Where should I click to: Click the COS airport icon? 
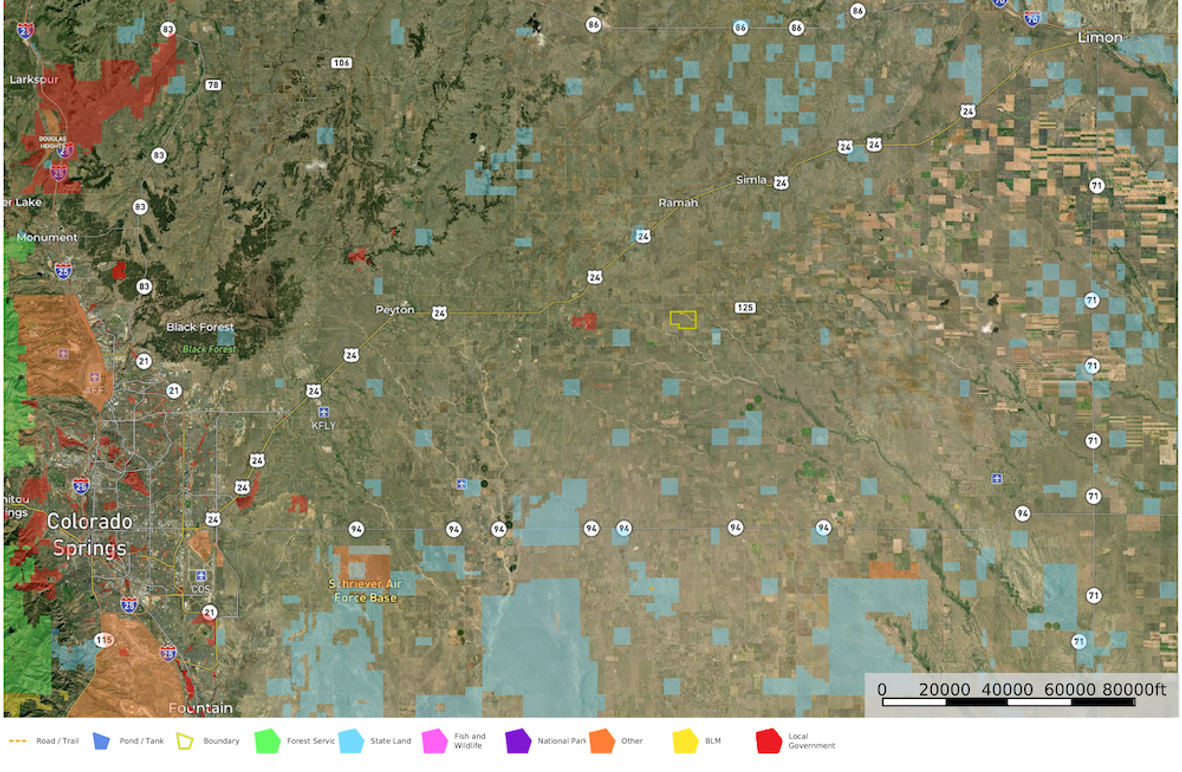pos(202,577)
